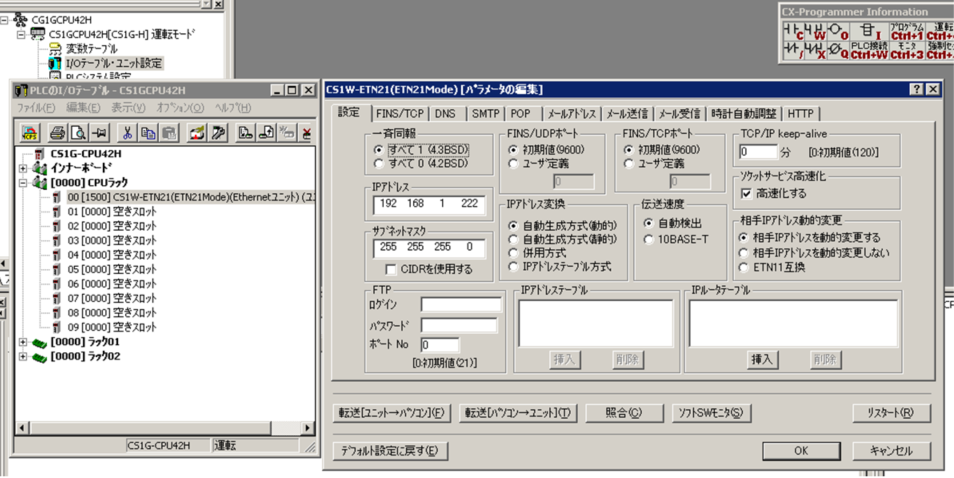Click the normally open contact icon (C)
Screen dimensions: 954x478
(x=793, y=31)
